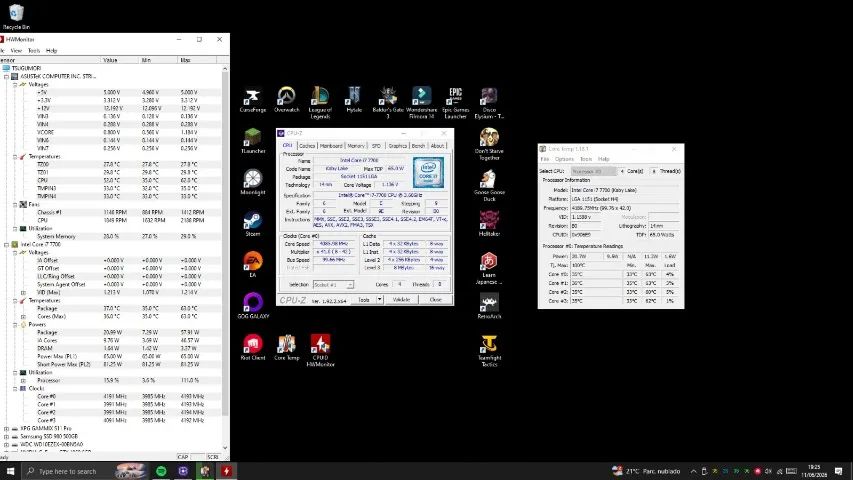The height and width of the screenshot is (480, 853).
Task: Open the Options menu in Core Temp
Action: coord(564,159)
